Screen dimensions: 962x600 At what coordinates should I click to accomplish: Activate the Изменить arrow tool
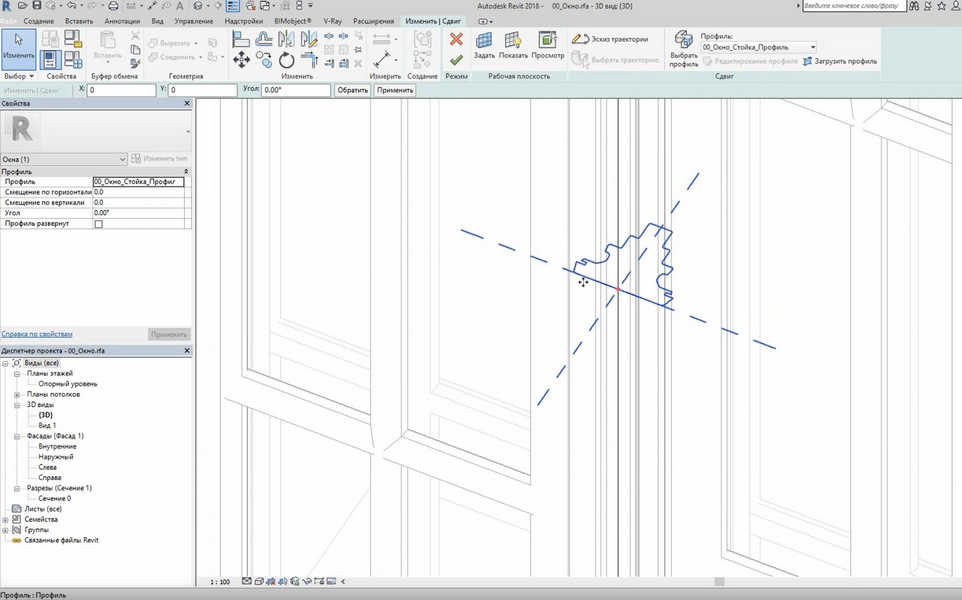click(17, 44)
